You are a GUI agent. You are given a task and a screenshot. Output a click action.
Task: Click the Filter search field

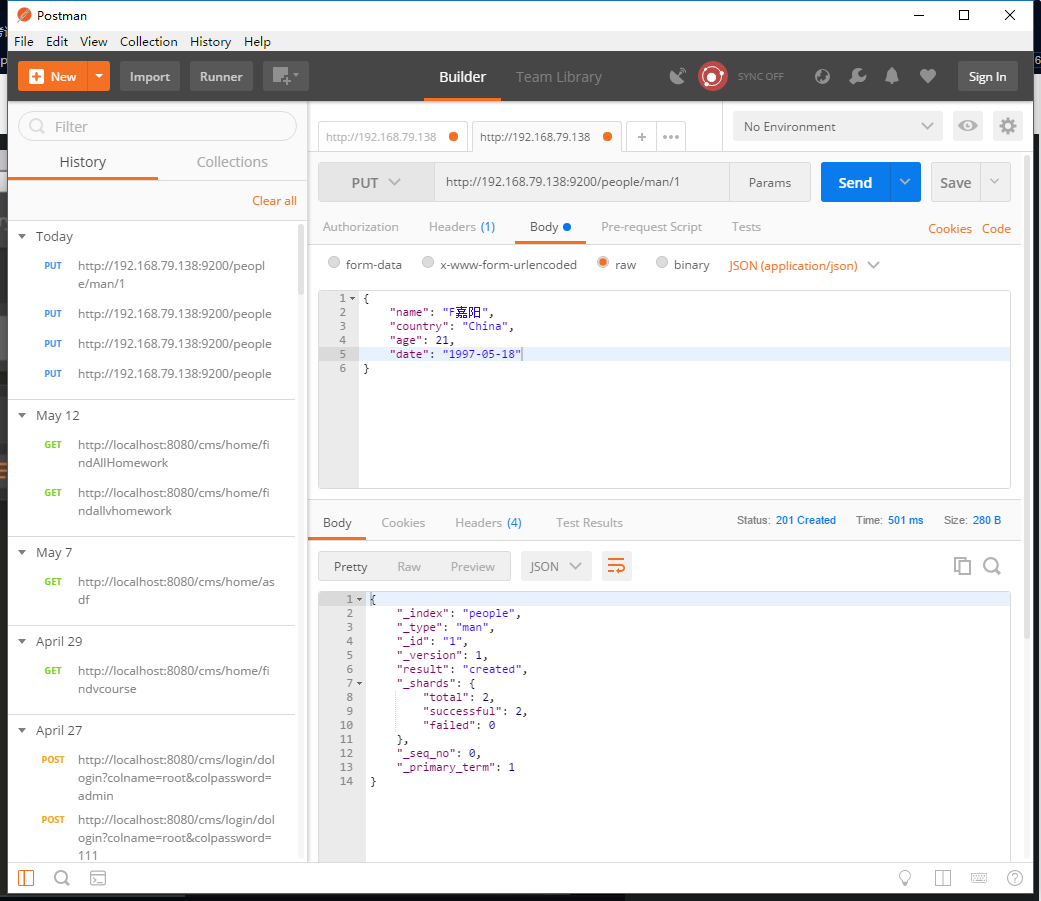[x=158, y=126]
